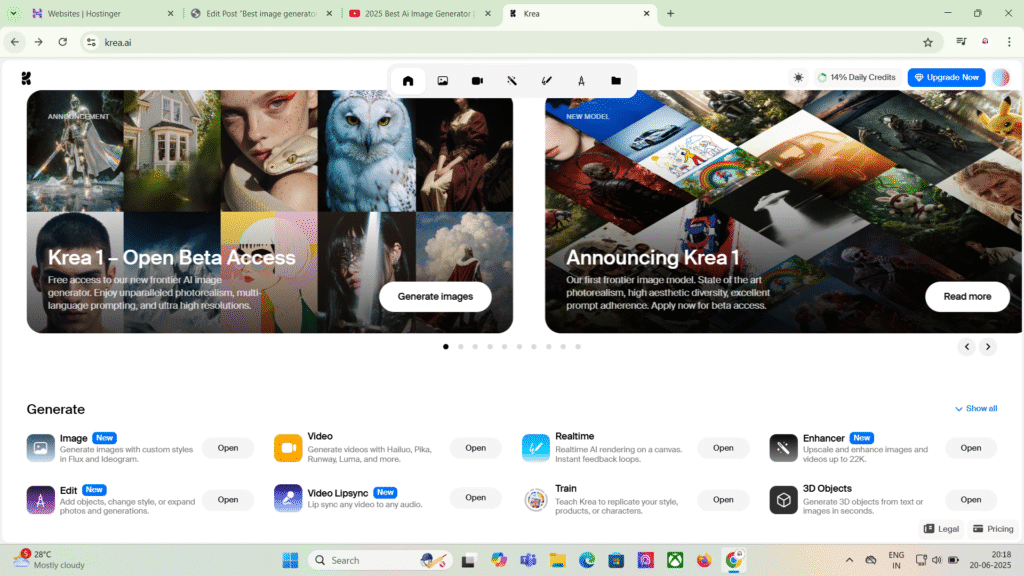
Task: Expand Show all in Generate section
Action: (x=976, y=409)
